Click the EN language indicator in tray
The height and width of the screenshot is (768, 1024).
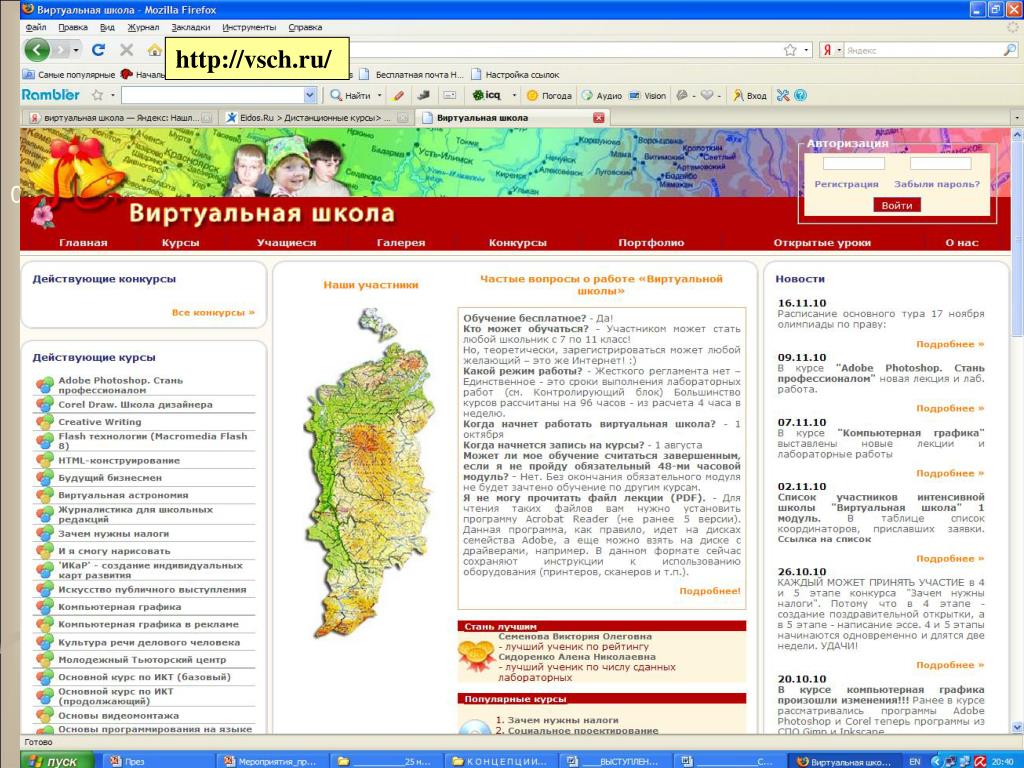coord(915,761)
